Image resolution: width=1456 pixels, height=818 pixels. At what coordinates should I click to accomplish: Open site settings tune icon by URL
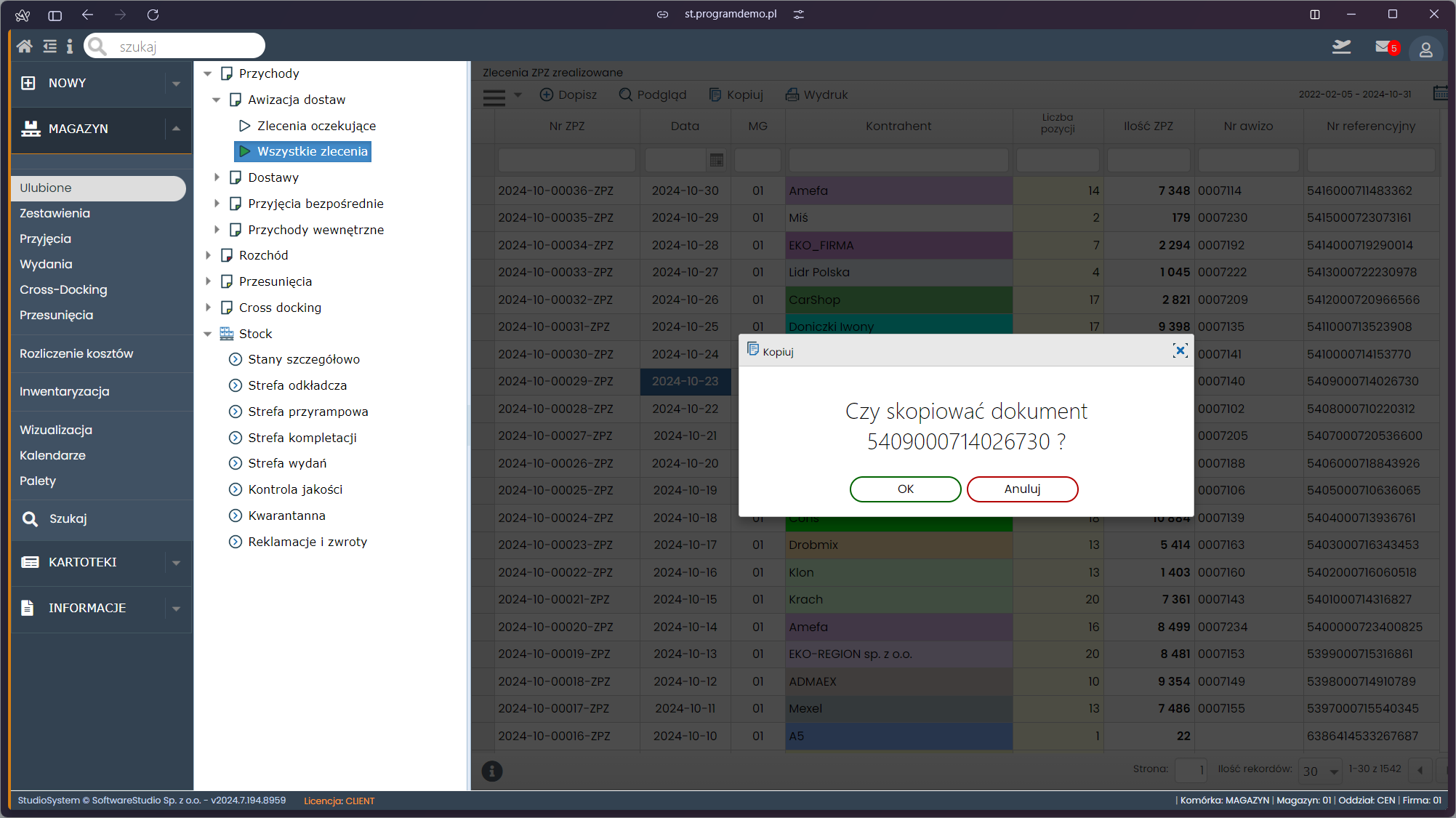[x=798, y=15]
